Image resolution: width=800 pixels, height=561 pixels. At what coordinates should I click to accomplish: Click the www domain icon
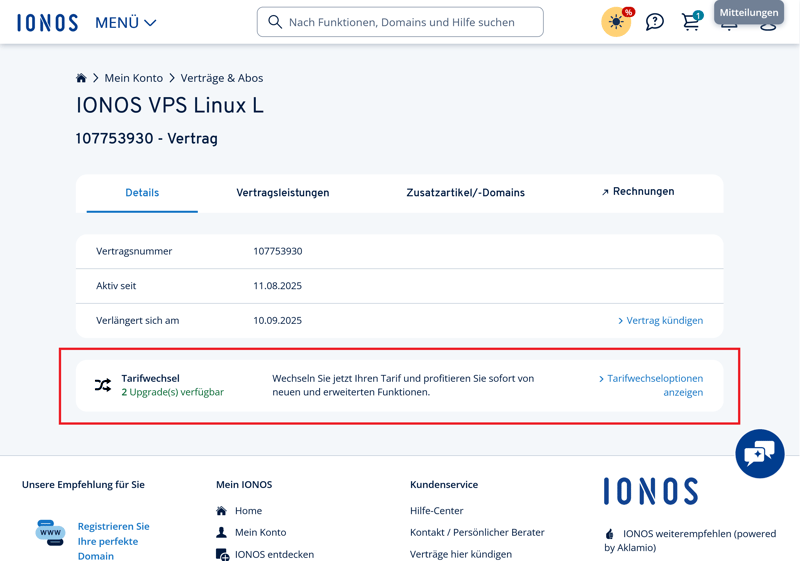pyautogui.click(x=50, y=533)
